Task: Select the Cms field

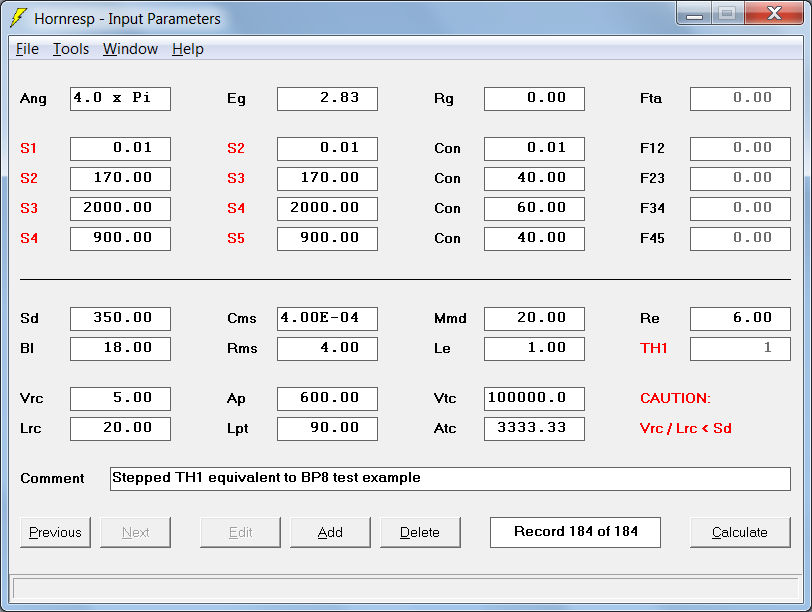Action: click(327, 319)
